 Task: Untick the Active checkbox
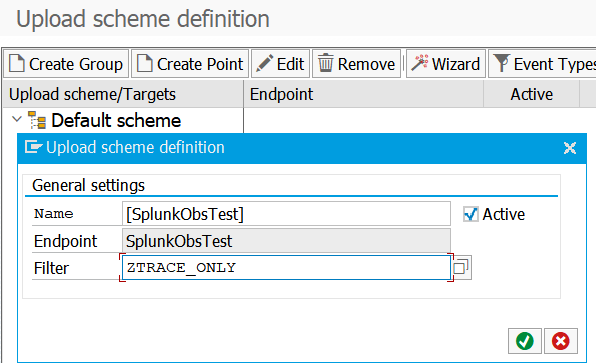pos(471,214)
